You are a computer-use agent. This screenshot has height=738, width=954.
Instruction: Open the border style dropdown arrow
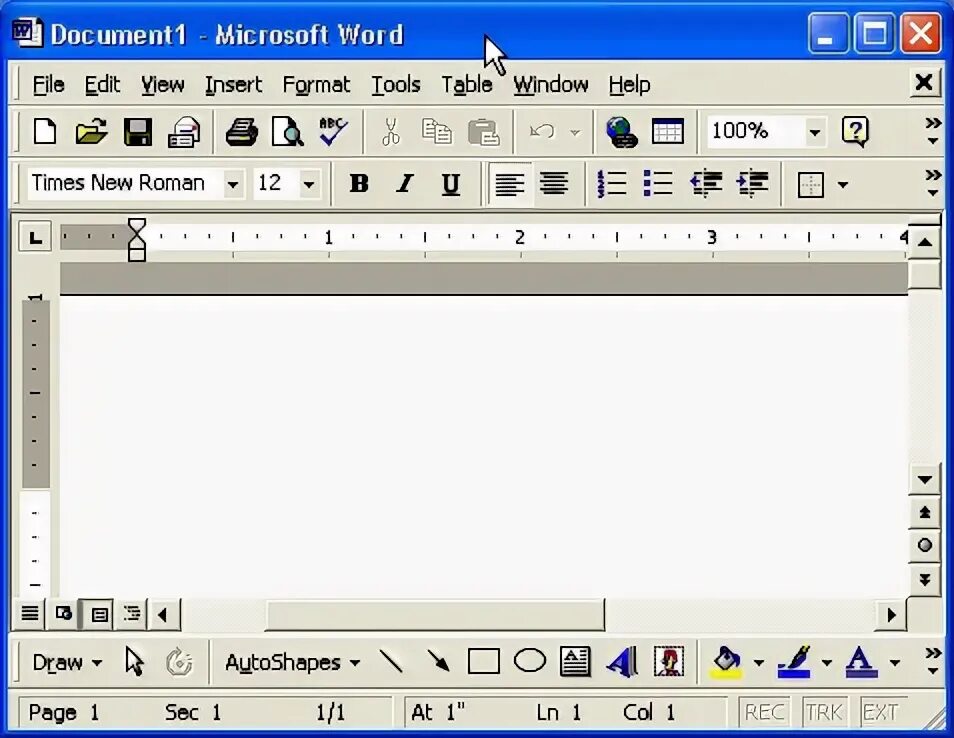[x=843, y=184]
